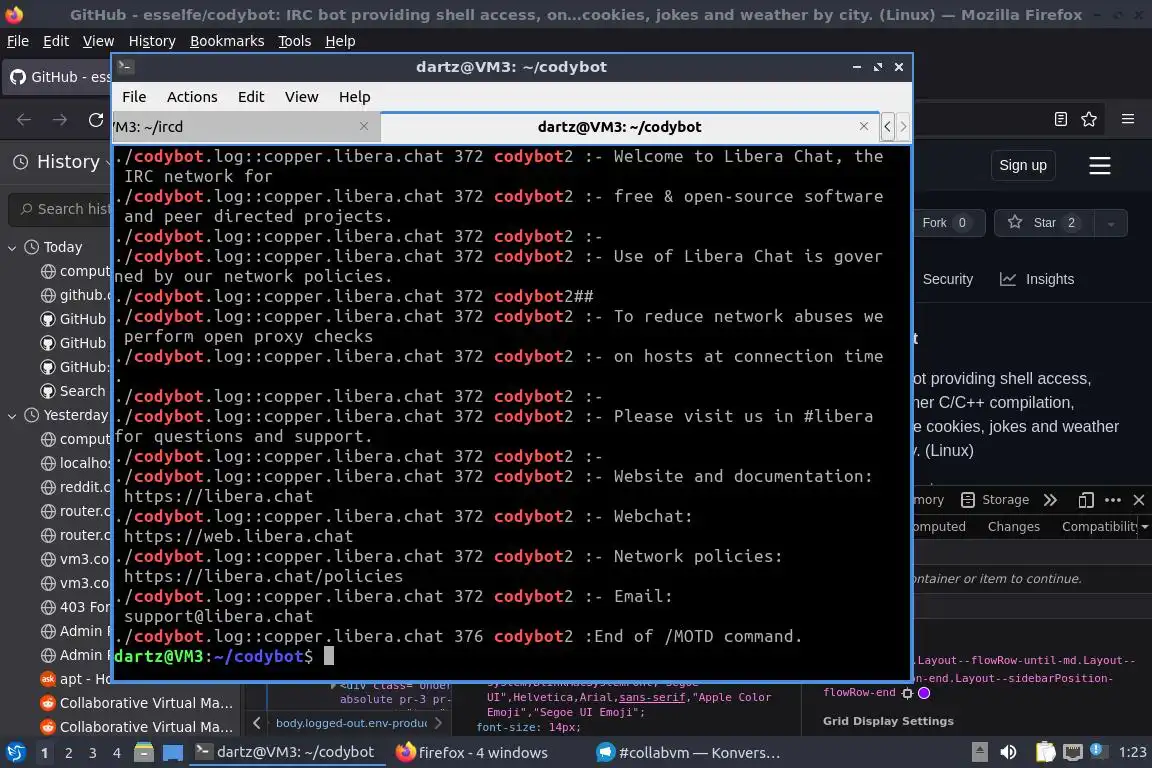Select body.logged-out breadcrumb in inspector
The height and width of the screenshot is (768, 1152).
point(351,723)
